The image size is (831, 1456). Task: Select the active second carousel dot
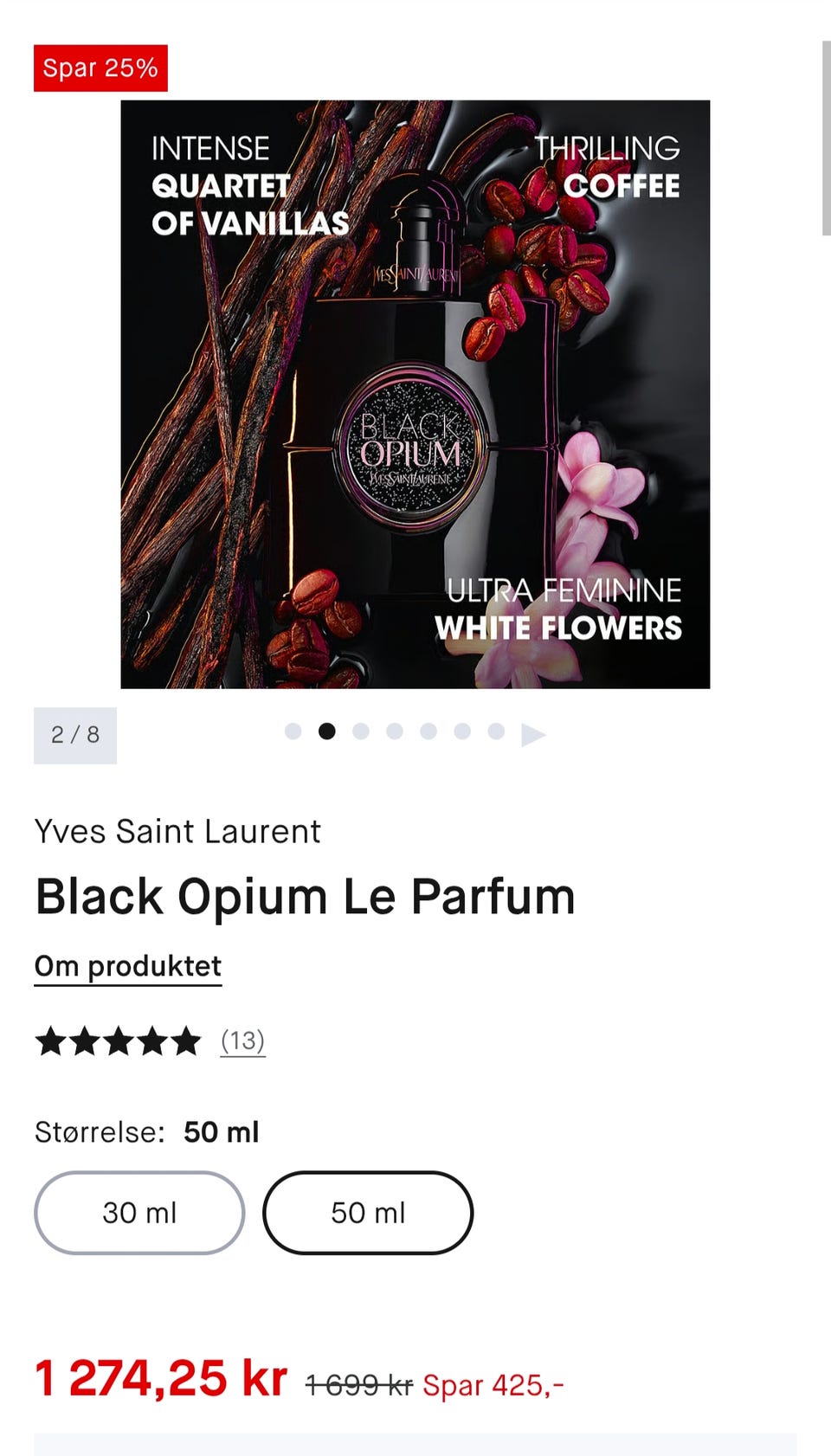(326, 731)
